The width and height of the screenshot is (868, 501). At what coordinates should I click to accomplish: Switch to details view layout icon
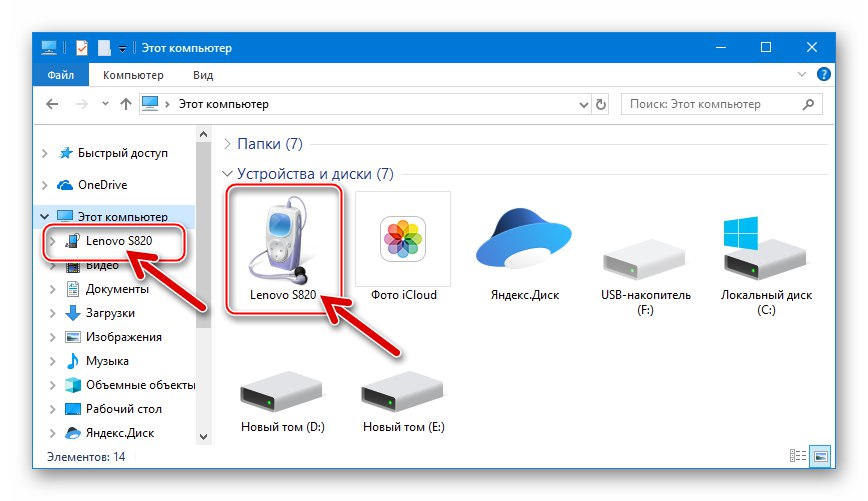(x=798, y=456)
